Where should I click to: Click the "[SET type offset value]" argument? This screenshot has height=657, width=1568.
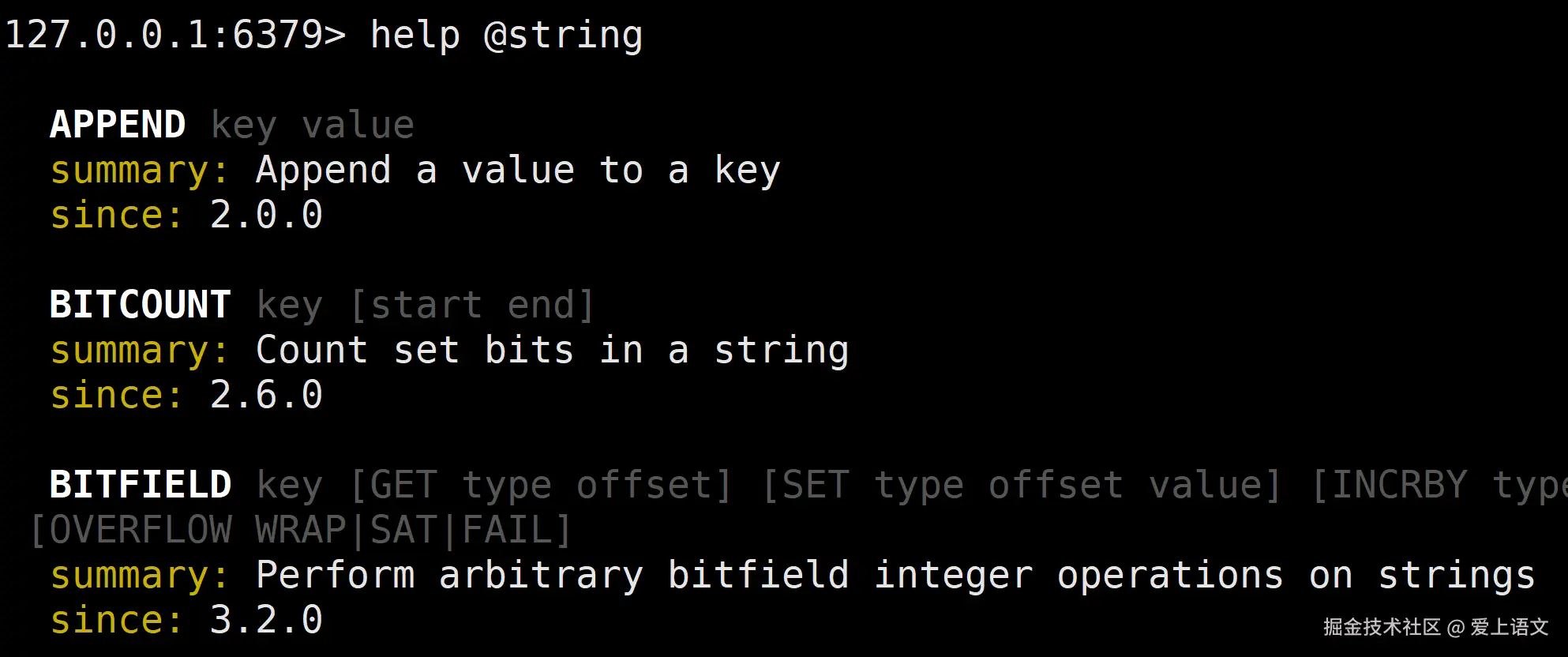click(x=1021, y=485)
